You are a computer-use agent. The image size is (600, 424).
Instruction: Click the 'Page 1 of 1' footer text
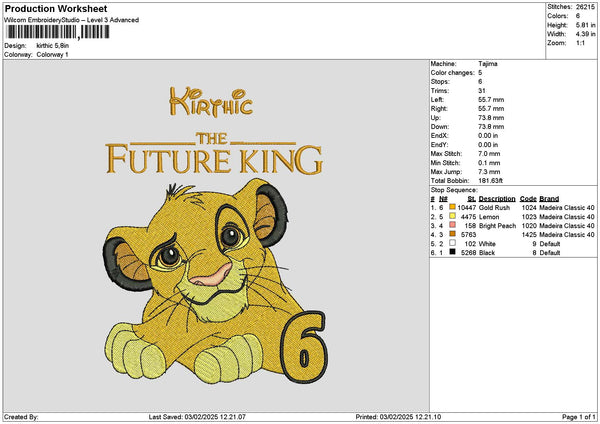579,417
